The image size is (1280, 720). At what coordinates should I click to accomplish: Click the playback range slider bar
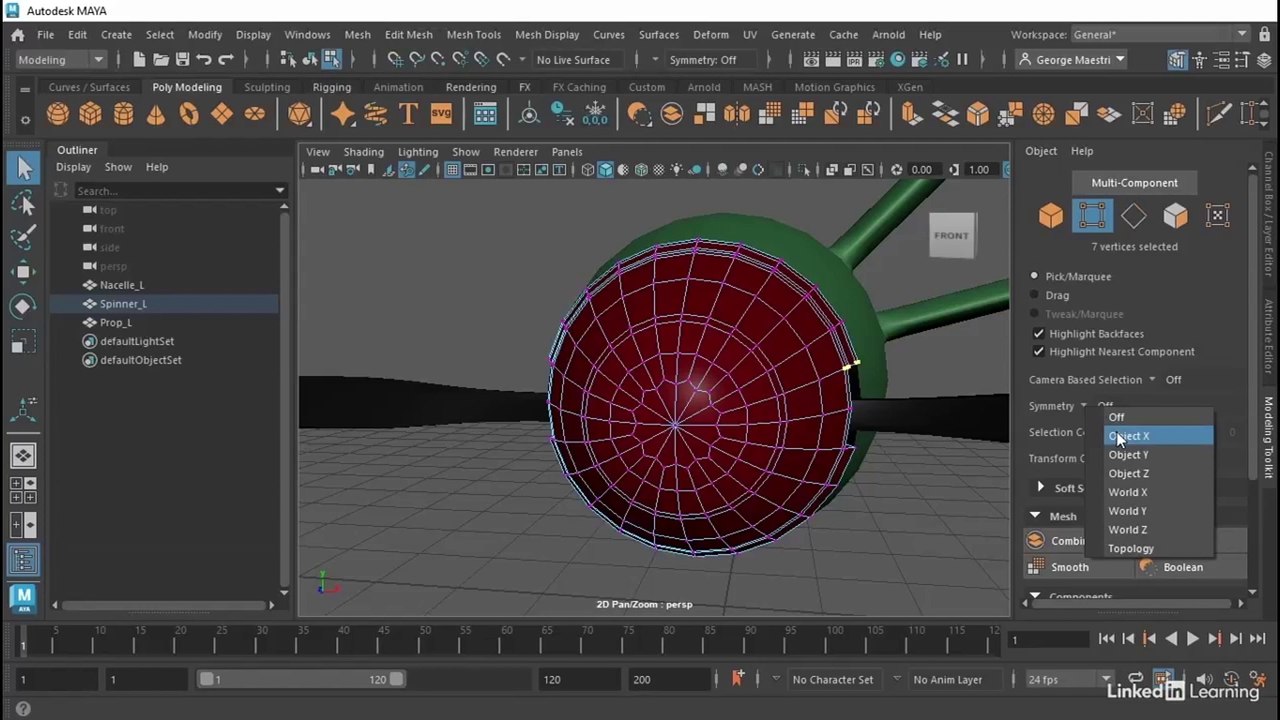click(301, 680)
